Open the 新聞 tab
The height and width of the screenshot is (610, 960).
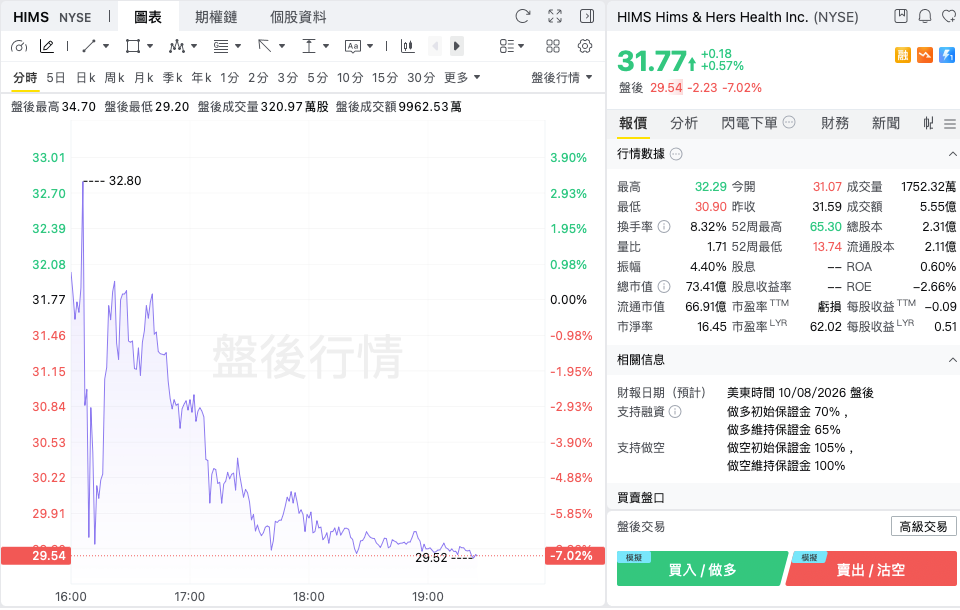tap(886, 123)
